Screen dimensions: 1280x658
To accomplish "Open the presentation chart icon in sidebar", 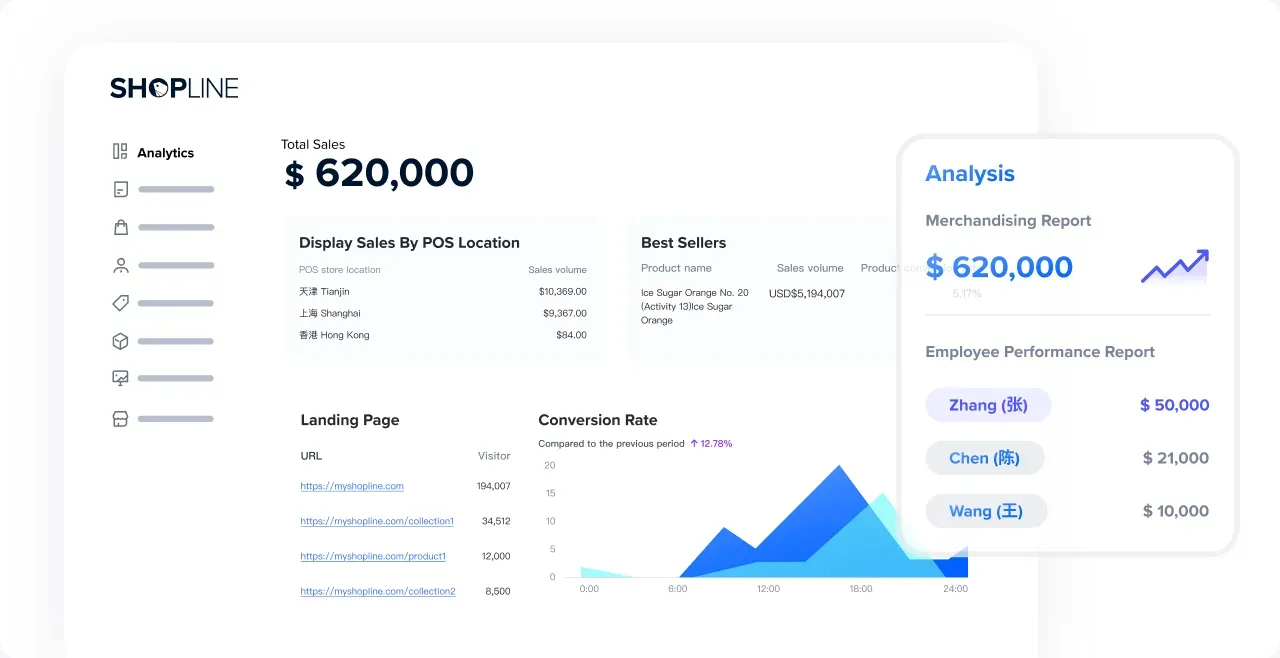I will pos(120,378).
